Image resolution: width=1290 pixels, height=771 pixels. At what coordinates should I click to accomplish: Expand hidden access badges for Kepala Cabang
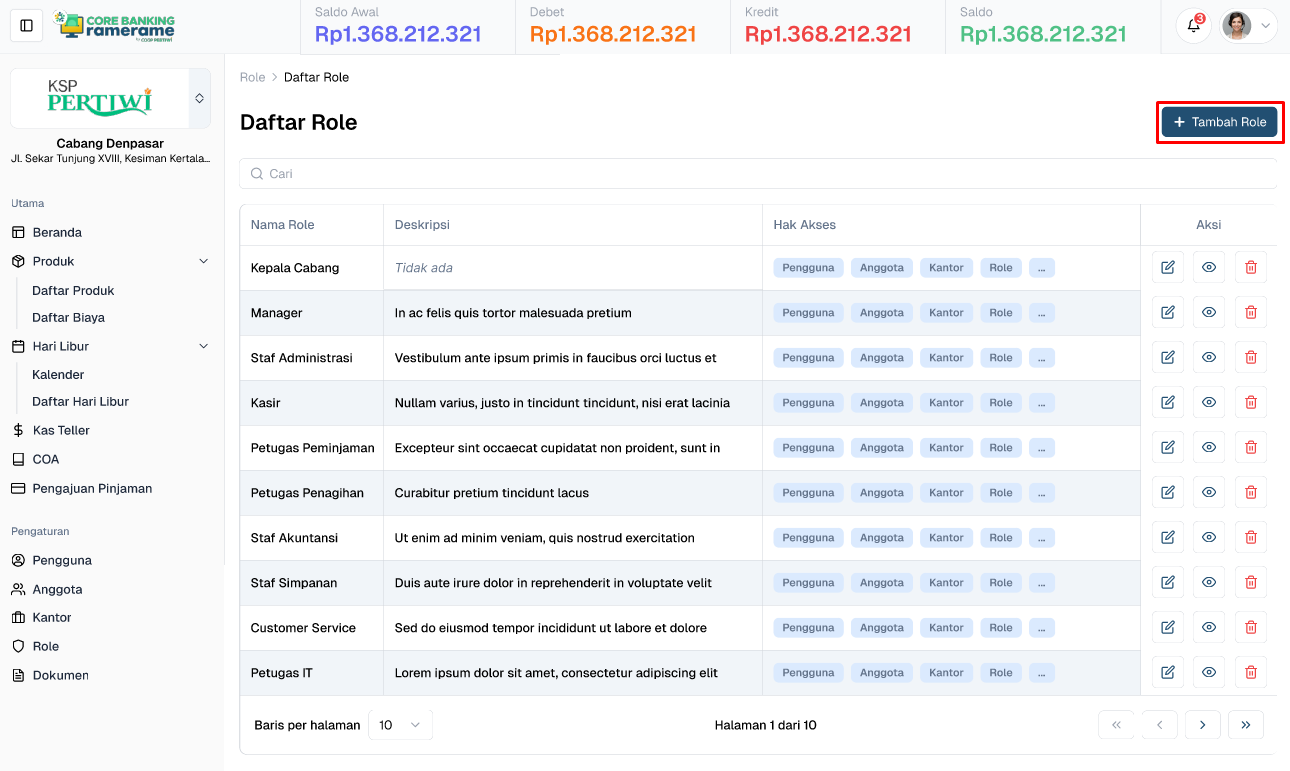click(1041, 267)
